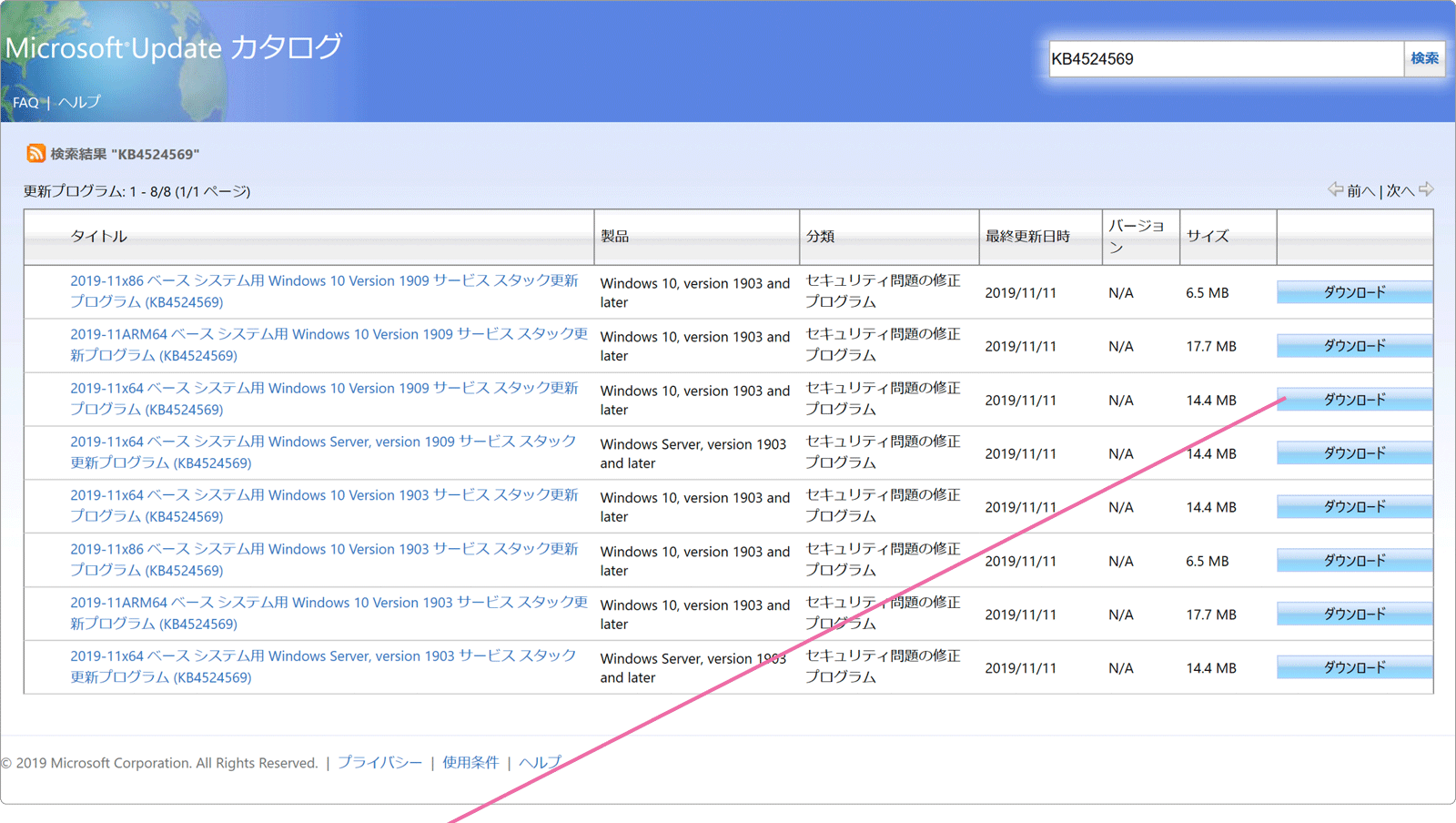Click the next page arrow icon
Image resolution: width=1456 pixels, height=823 pixels.
[1426, 189]
